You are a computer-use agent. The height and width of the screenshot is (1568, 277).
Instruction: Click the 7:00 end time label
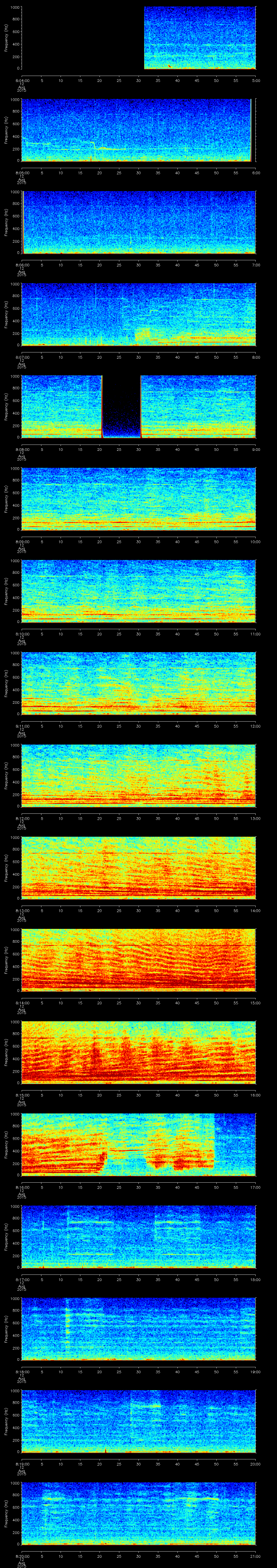(256, 265)
